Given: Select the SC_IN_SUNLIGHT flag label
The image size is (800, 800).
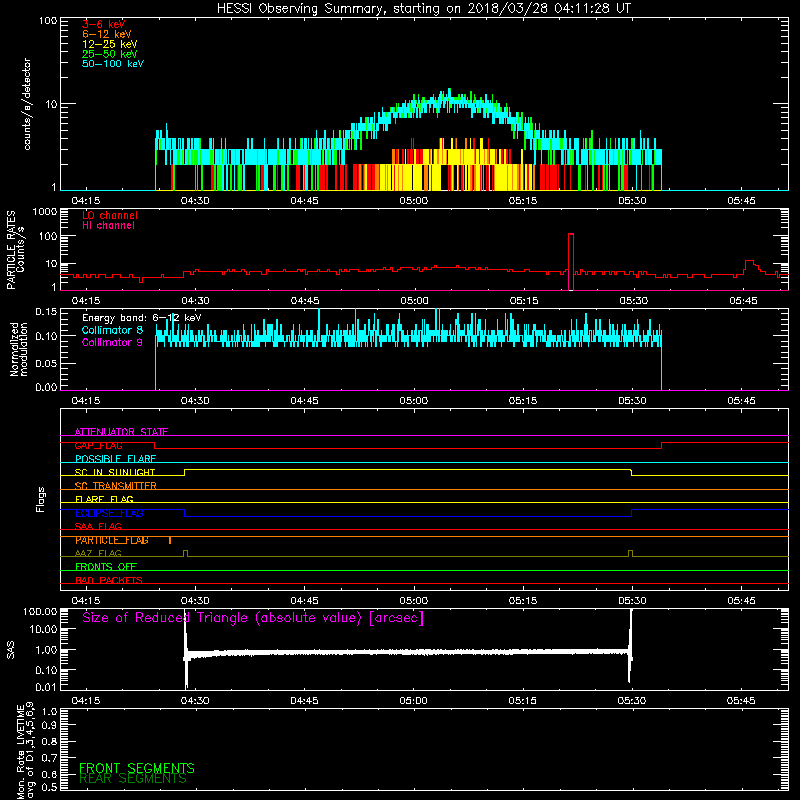Looking at the screenshot, I should (x=115, y=472).
